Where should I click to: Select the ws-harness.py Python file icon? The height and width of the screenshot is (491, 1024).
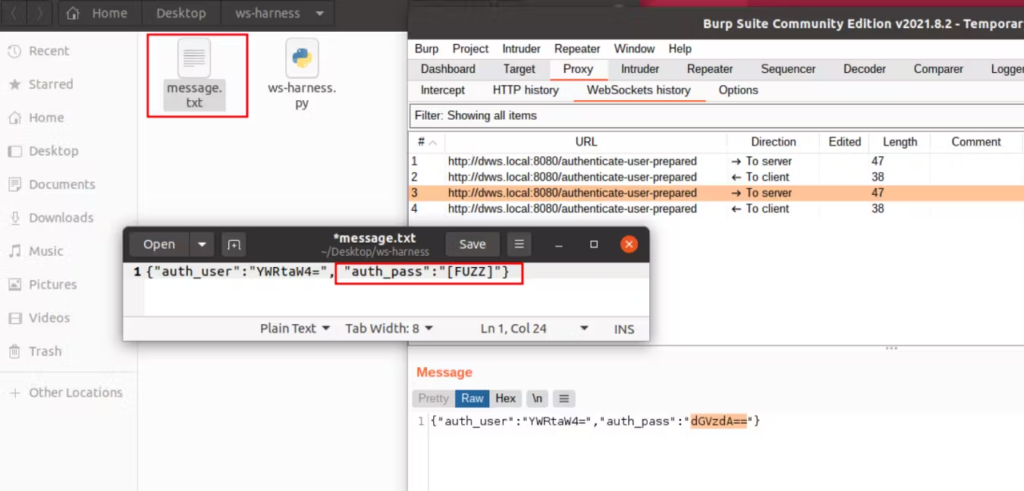coord(302,59)
